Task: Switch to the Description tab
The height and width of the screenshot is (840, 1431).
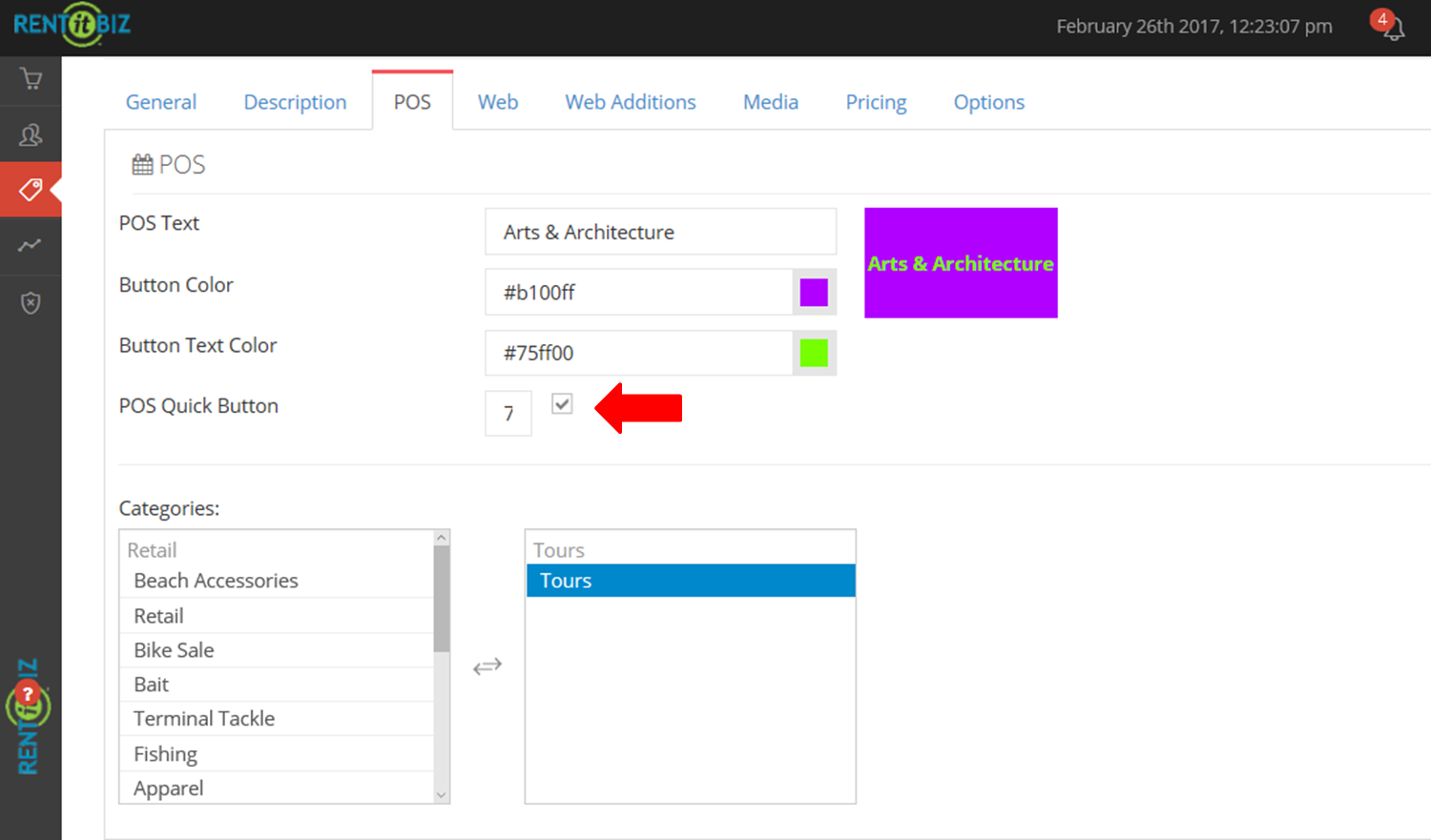Action: click(x=295, y=102)
